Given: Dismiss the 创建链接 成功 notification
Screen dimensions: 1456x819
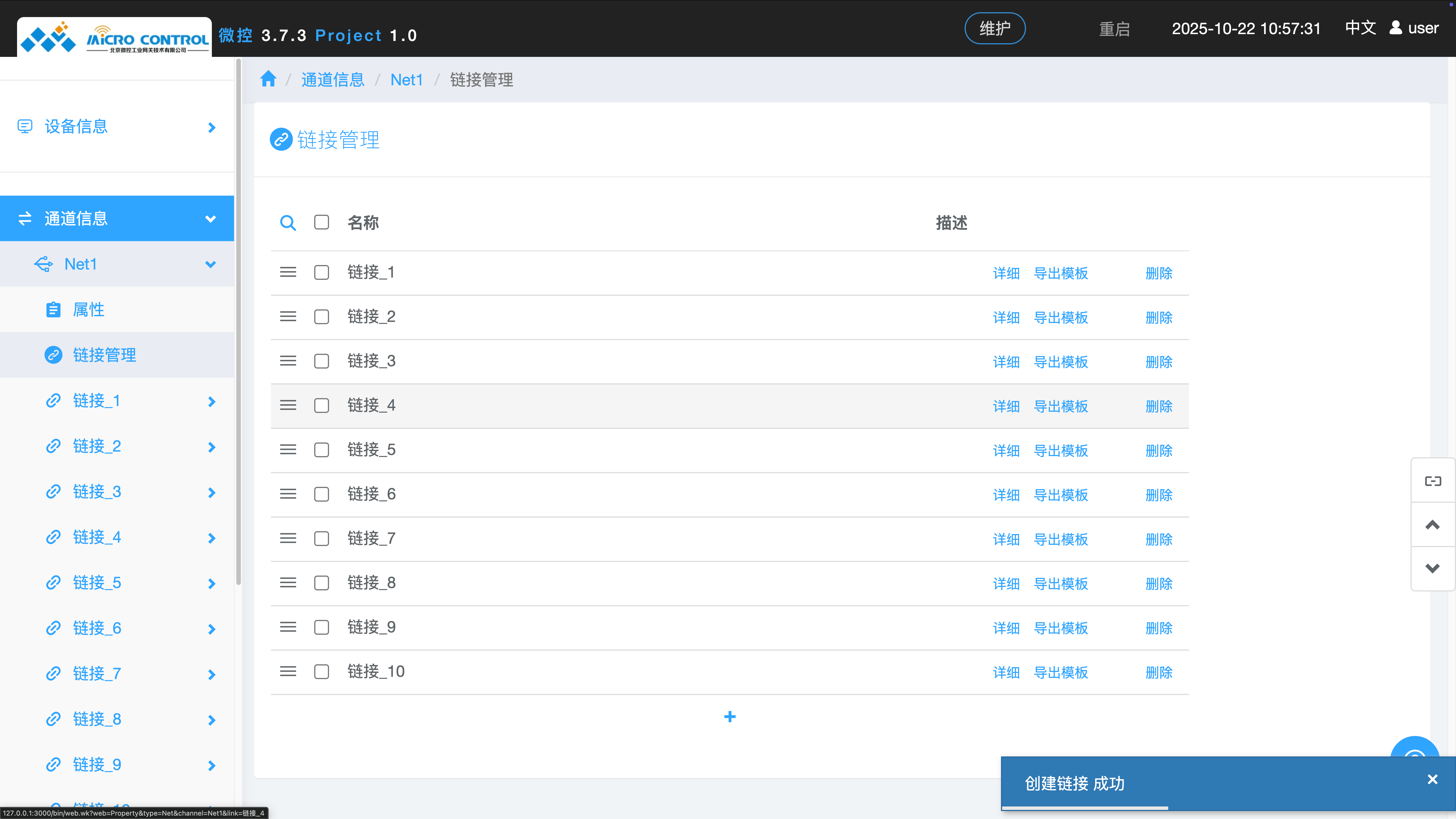Looking at the screenshot, I should [x=1432, y=779].
